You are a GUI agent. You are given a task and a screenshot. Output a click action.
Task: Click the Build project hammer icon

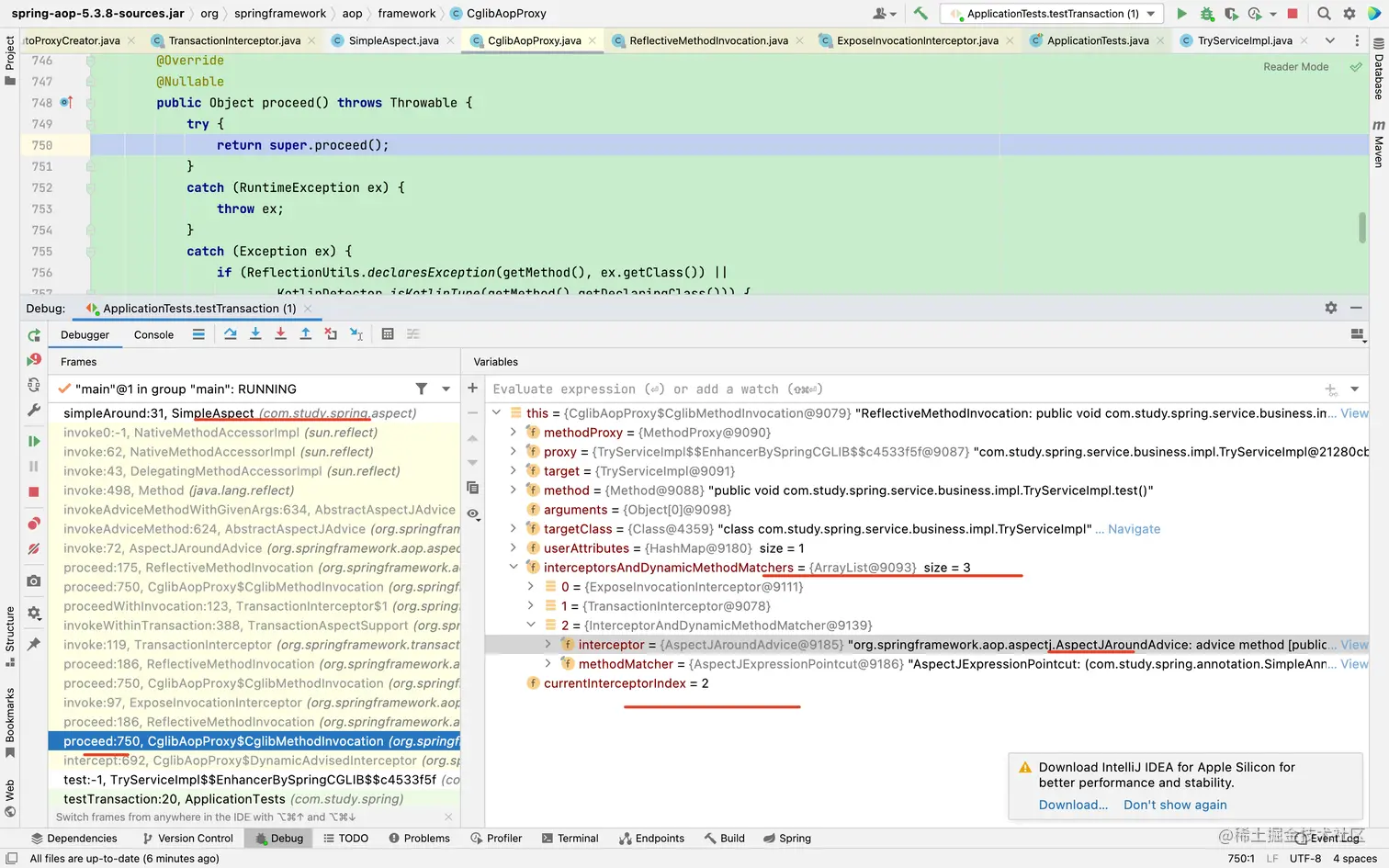tap(920, 13)
